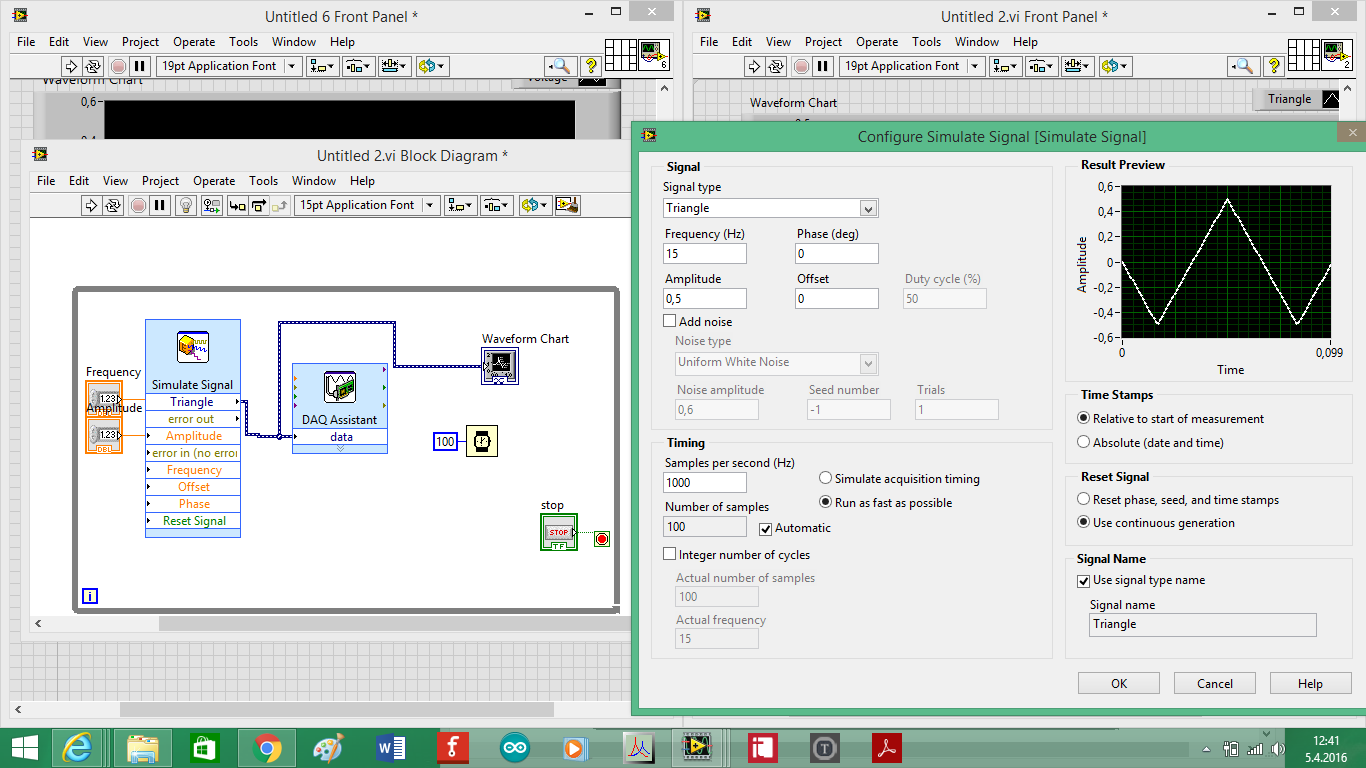Select Run as fast as possible option

826,503
